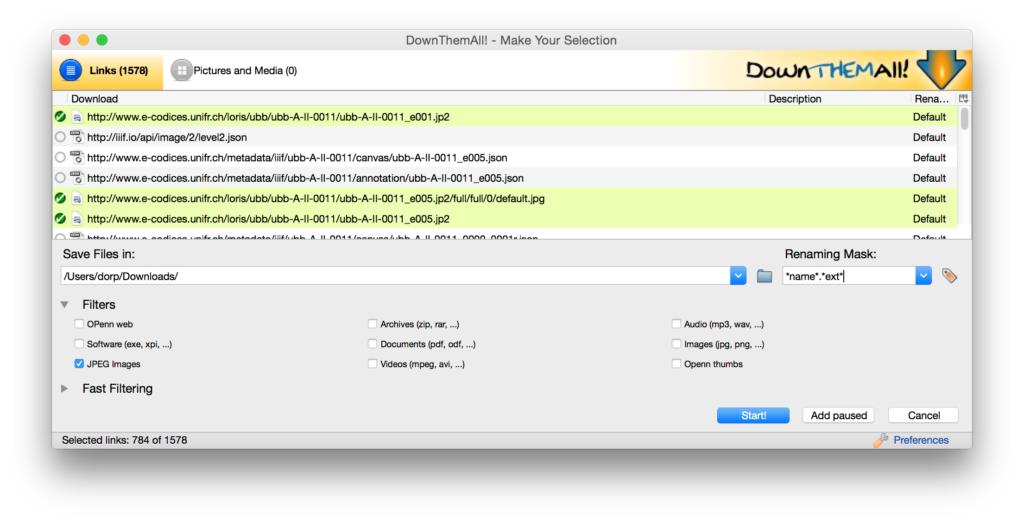This screenshot has height=523, width=1024.
Task: Click file icon of level2.json row
Action: tap(76, 137)
